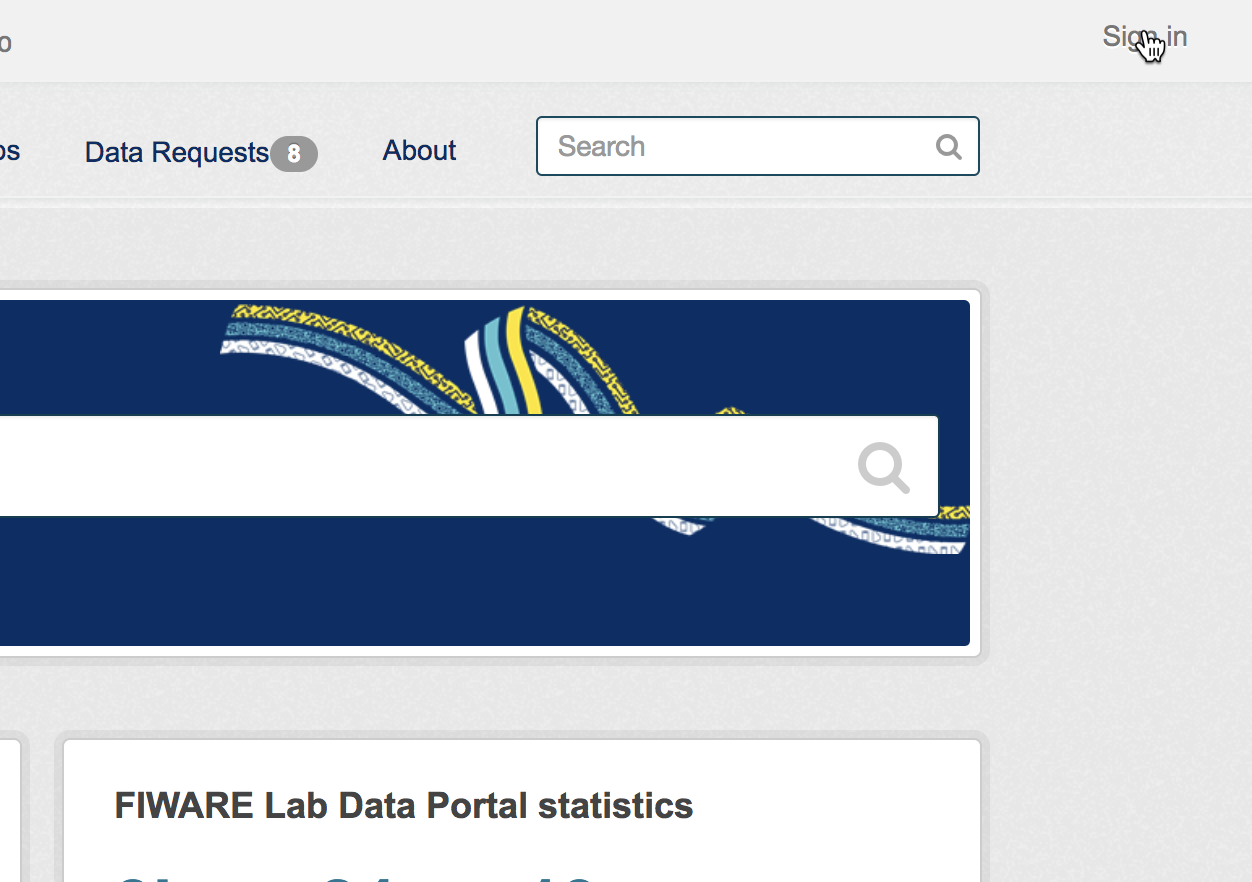Click the magnifier icon in top Search field
Image resolution: width=1252 pixels, height=882 pixels.
(x=949, y=147)
